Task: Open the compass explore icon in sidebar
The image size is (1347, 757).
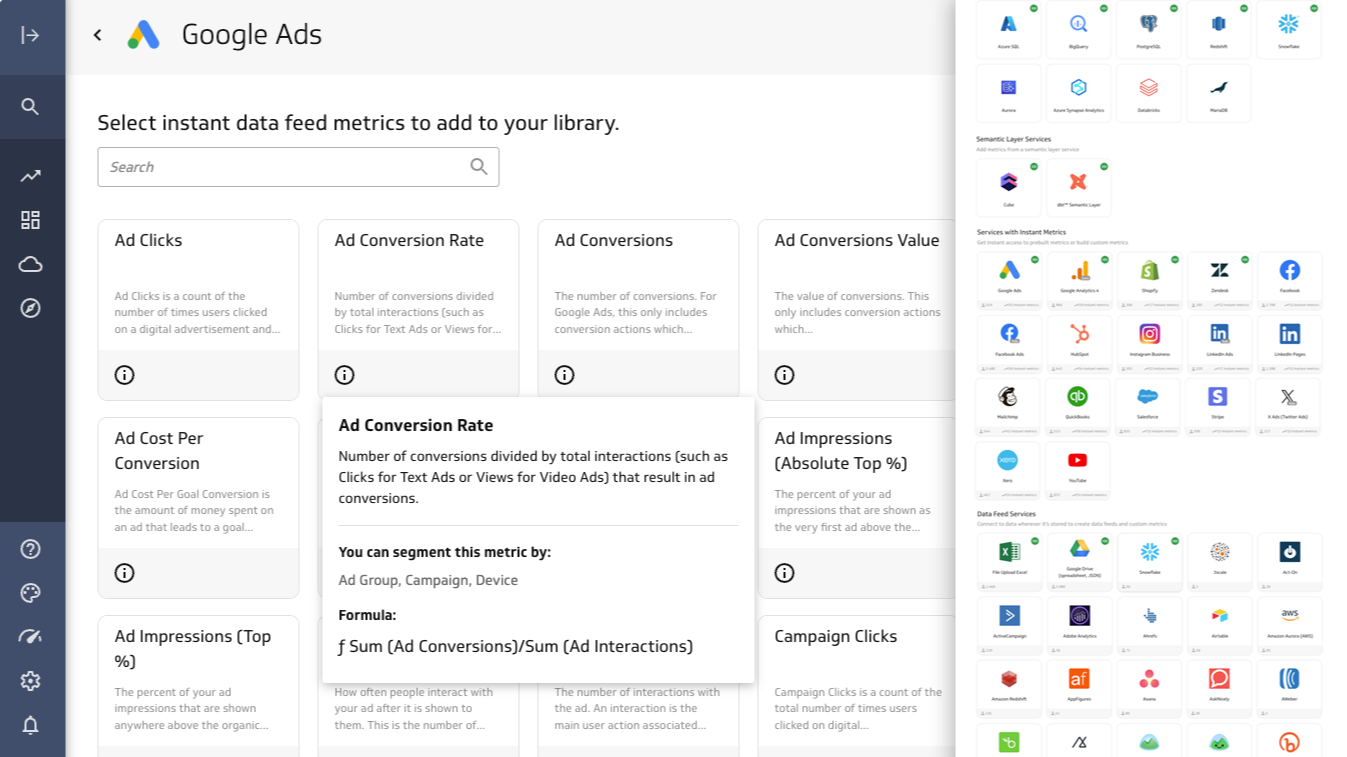Action: (x=30, y=308)
